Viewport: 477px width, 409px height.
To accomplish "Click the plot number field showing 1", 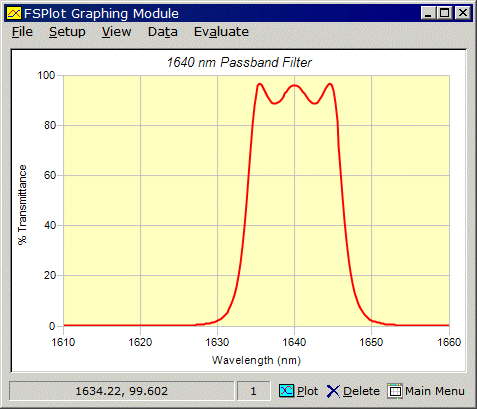I will coord(253,391).
